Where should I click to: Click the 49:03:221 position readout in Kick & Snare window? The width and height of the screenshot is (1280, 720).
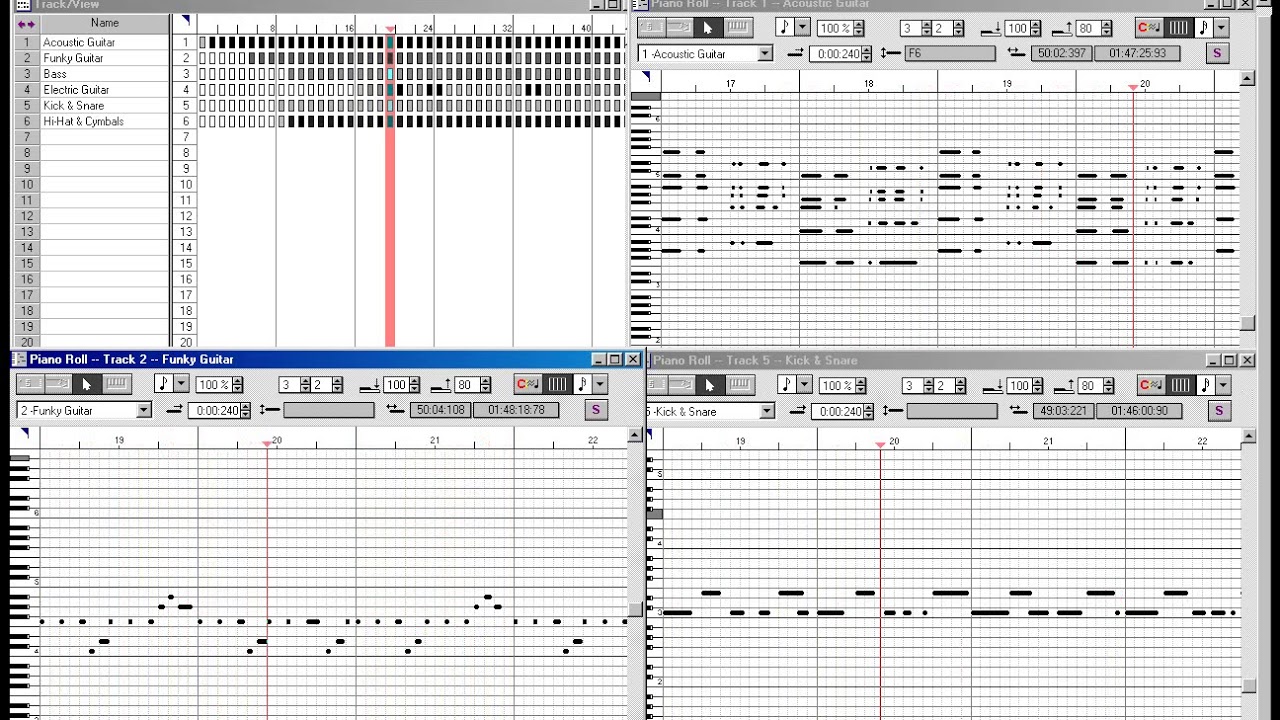(x=1063, y=410)
